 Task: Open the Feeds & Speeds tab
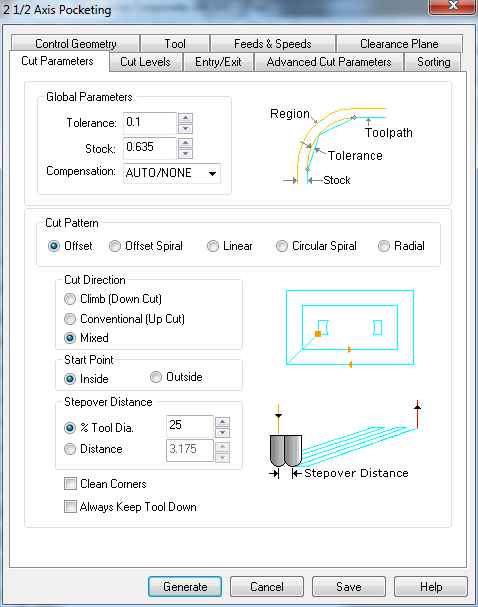click(x=272, y=44)
